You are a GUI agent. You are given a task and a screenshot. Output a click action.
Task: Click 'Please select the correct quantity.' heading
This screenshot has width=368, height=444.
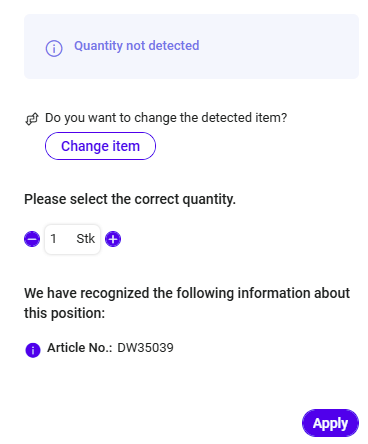(130, 199)
